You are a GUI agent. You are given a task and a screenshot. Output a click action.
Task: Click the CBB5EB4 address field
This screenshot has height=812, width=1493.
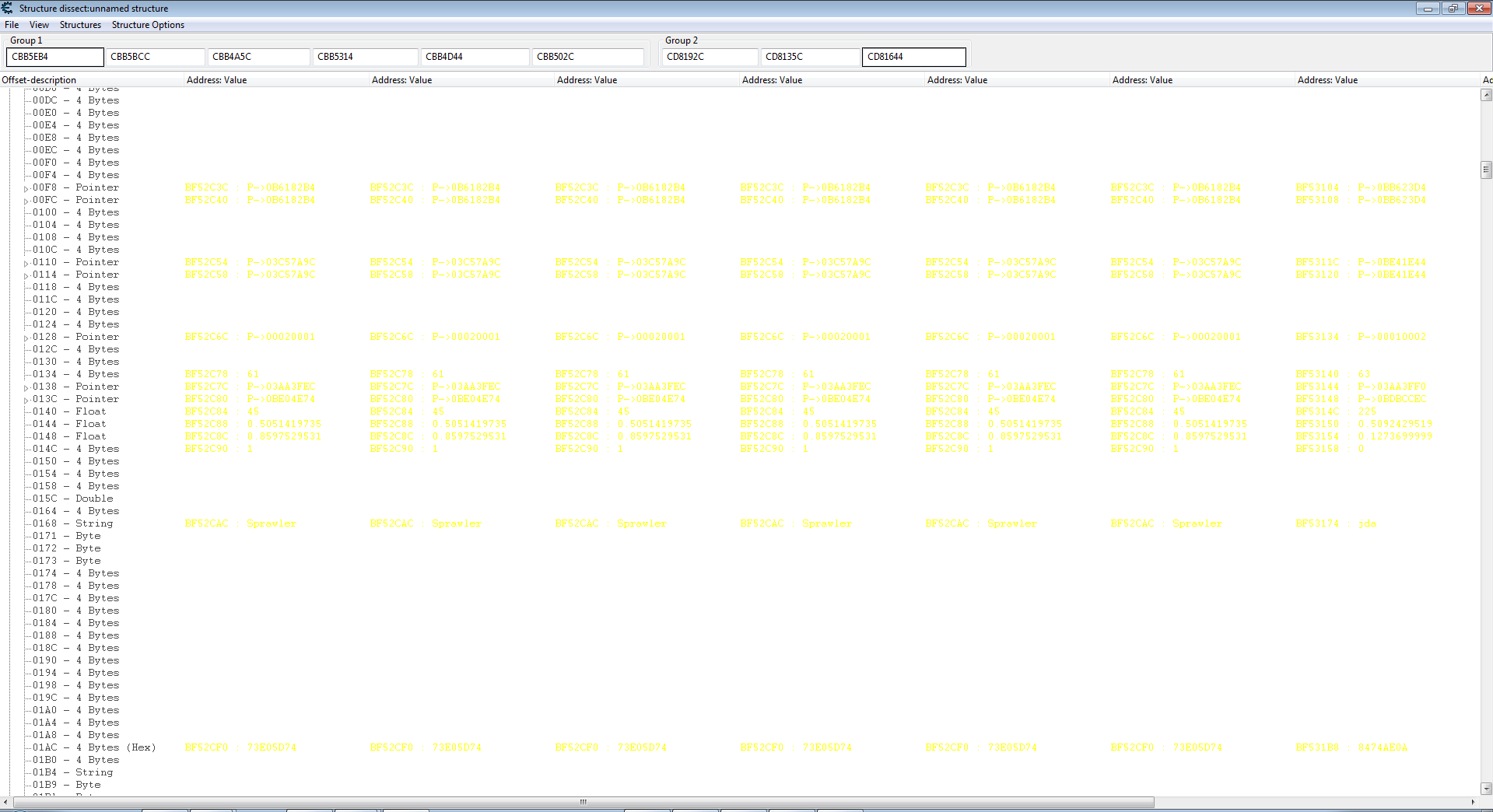pos(54,57)
